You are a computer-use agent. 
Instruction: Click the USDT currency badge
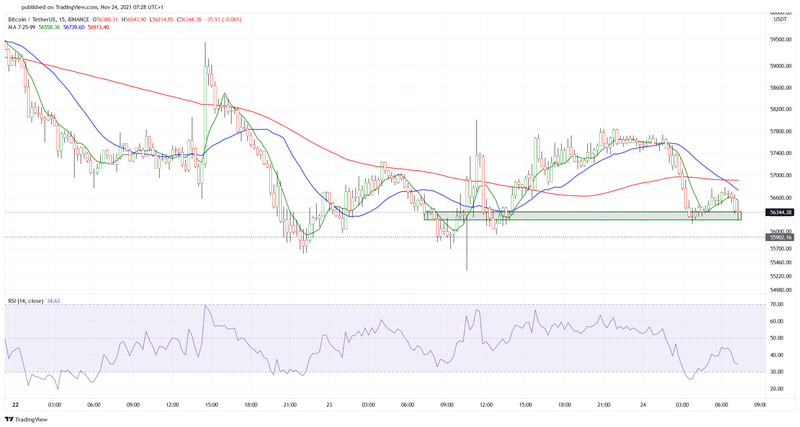click(780, 19)
